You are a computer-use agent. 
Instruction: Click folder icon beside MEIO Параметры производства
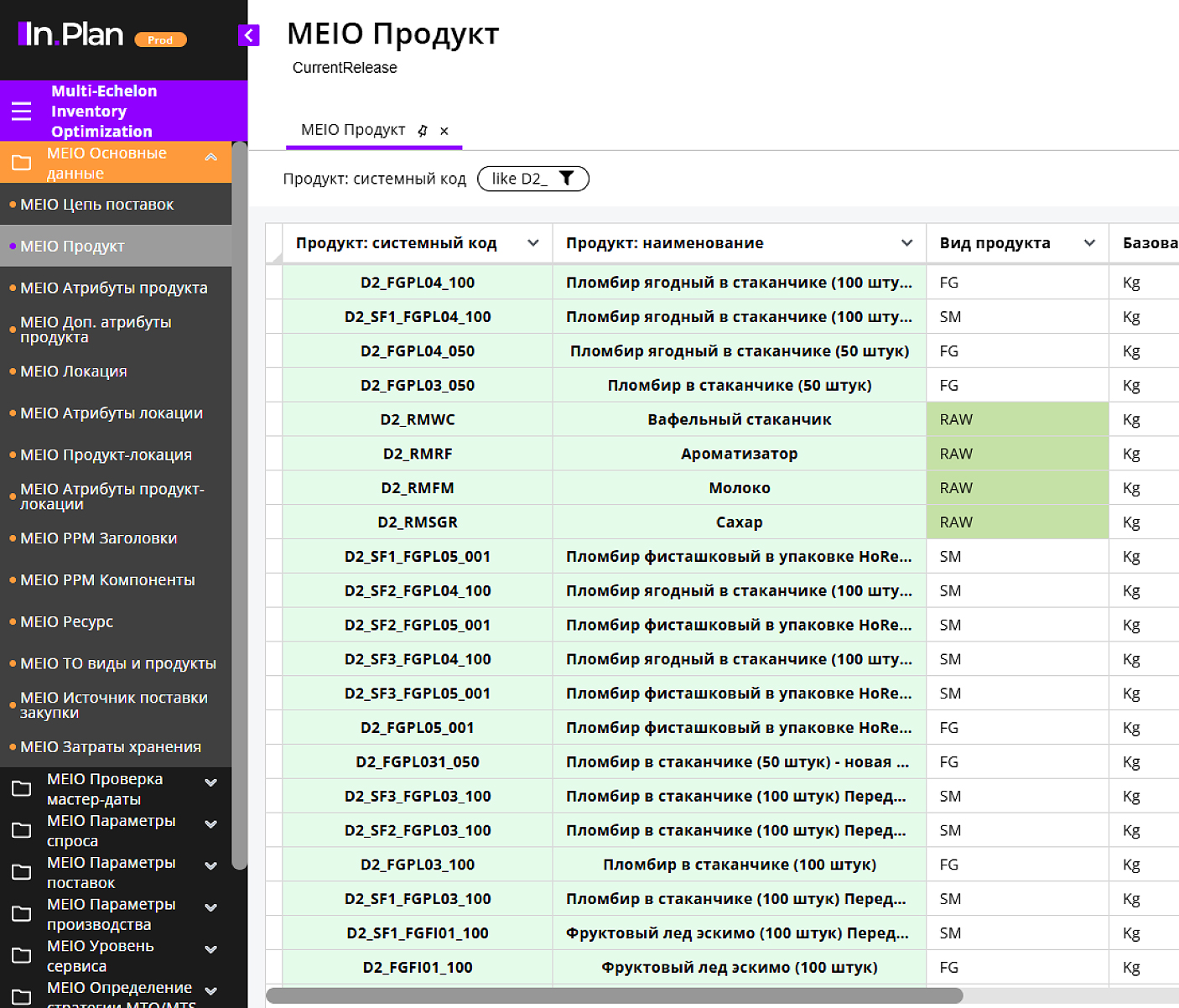point(22,913)
